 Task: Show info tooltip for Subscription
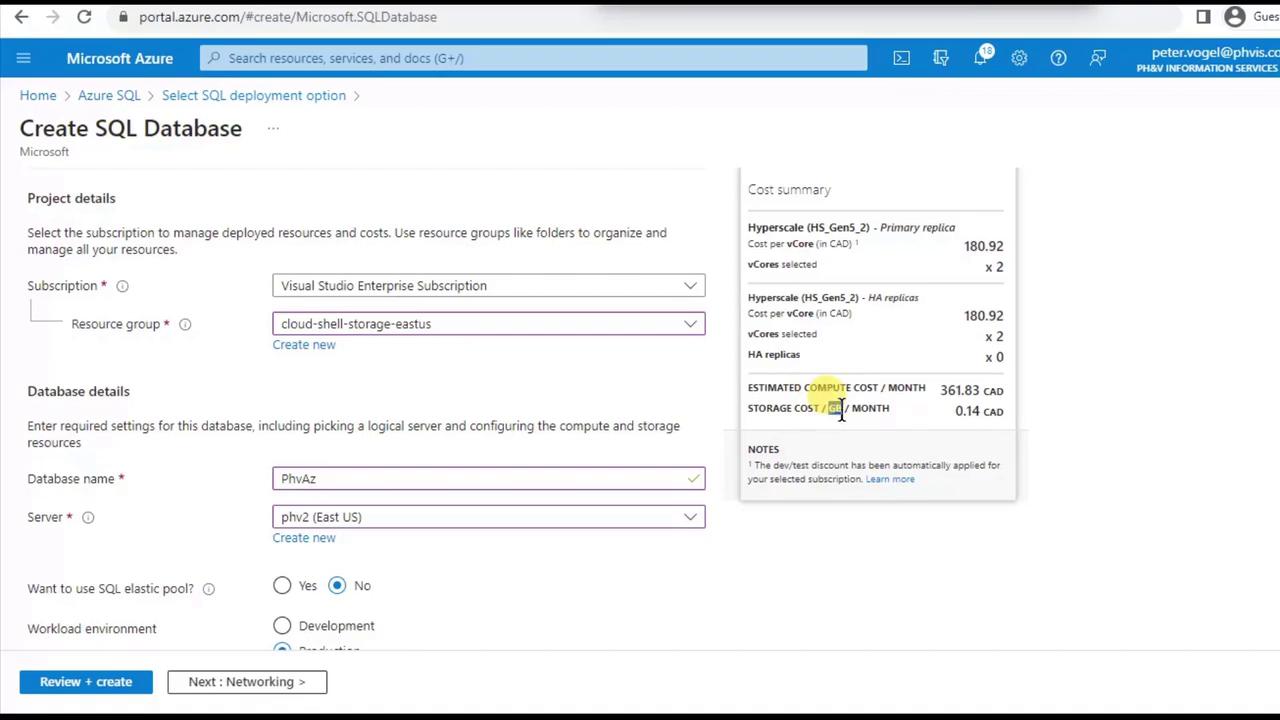[122, 286]
